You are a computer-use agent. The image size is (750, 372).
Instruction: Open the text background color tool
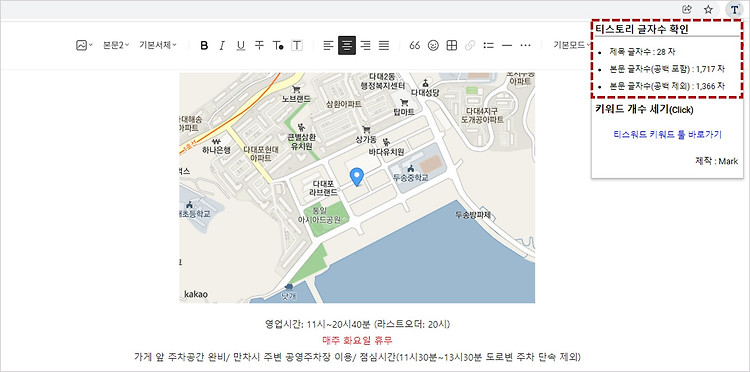pos(297,45)
